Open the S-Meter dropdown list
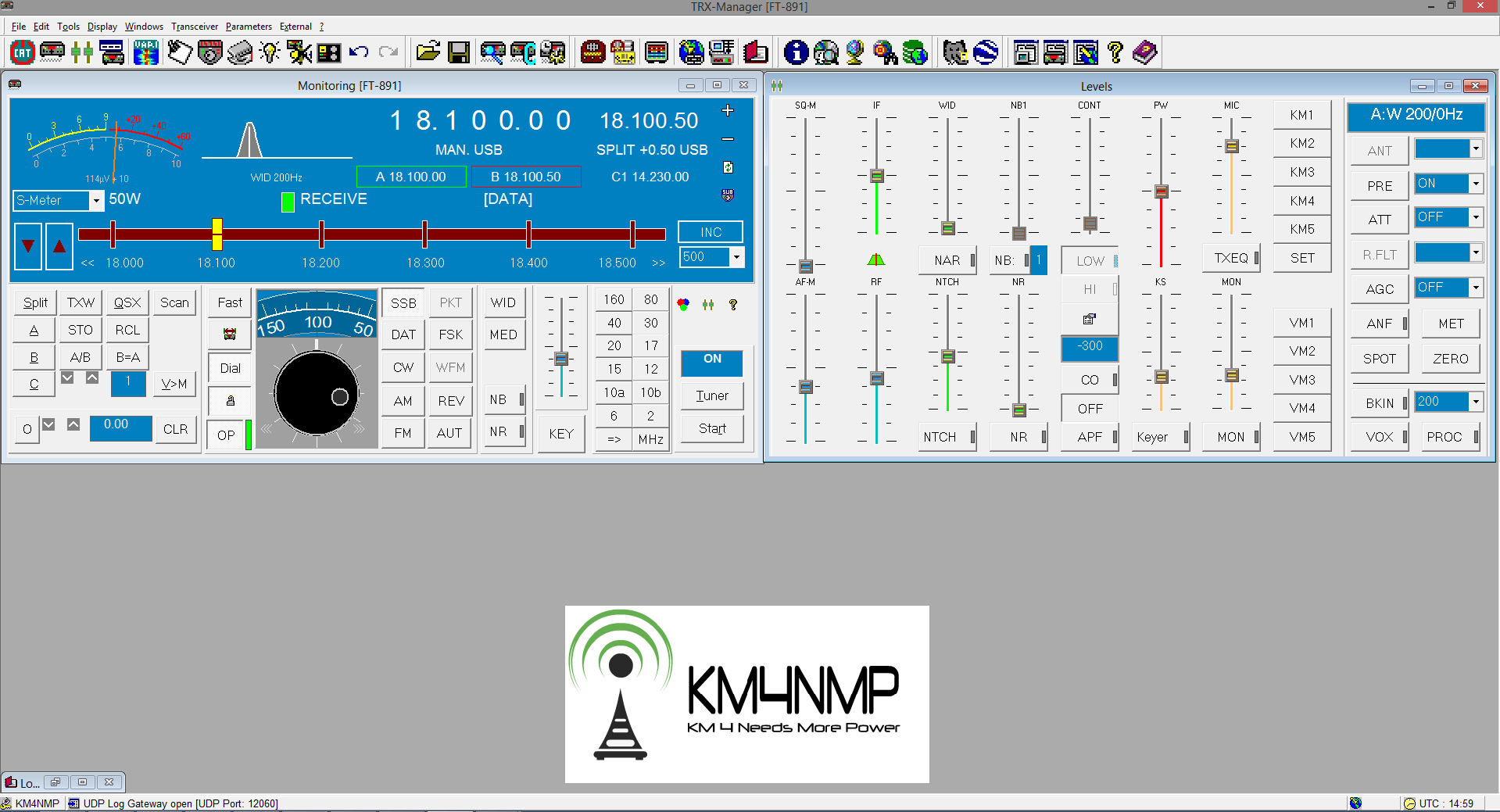1500x812 pixels. pos(96,201)
